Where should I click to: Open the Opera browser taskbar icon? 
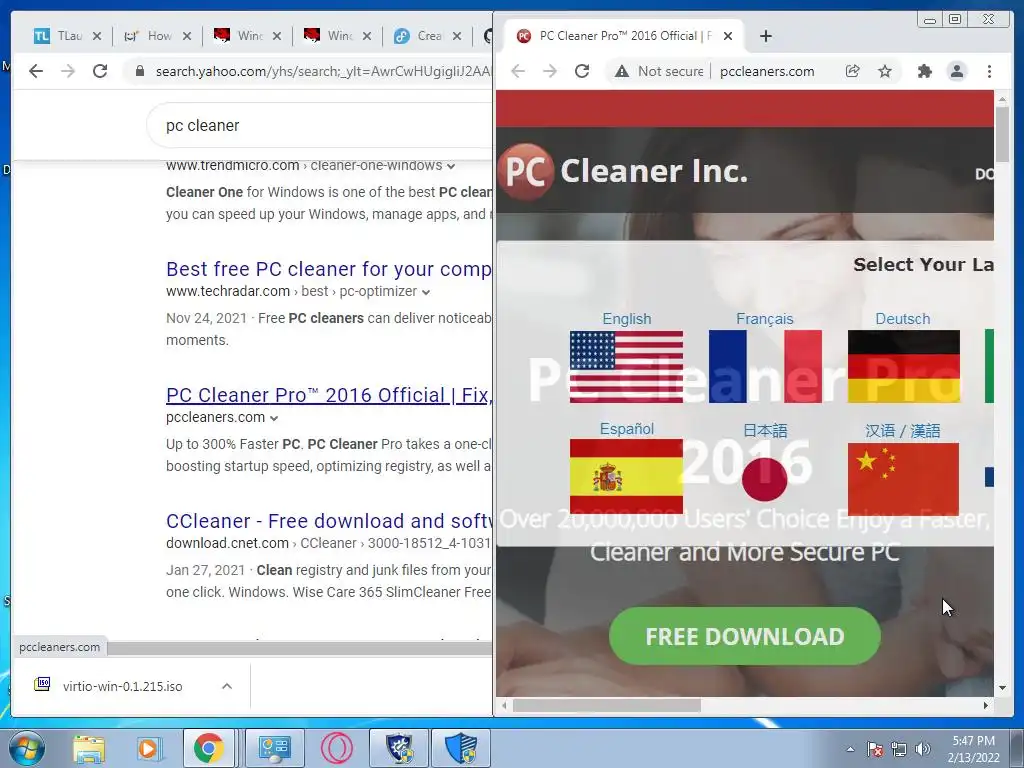(337, 748)
